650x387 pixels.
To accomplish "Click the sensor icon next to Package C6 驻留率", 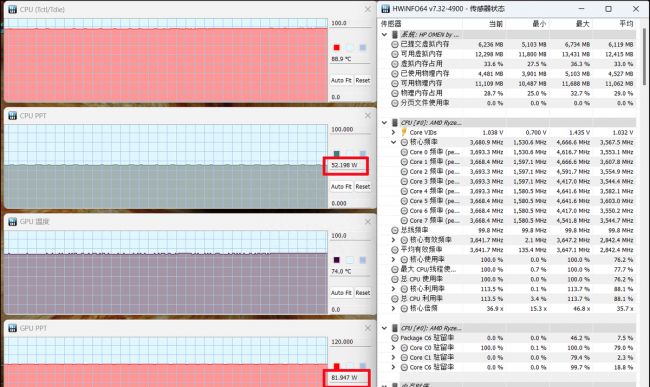I will (x=395, y=338).
